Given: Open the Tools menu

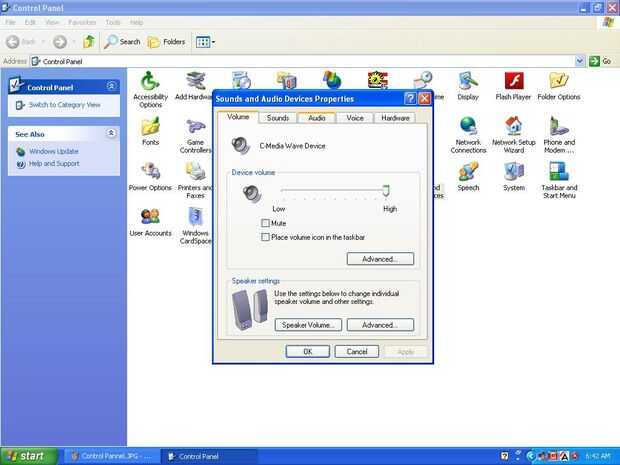Looking at the screenshot, I should pyautogui.click(x=113, y=22).
